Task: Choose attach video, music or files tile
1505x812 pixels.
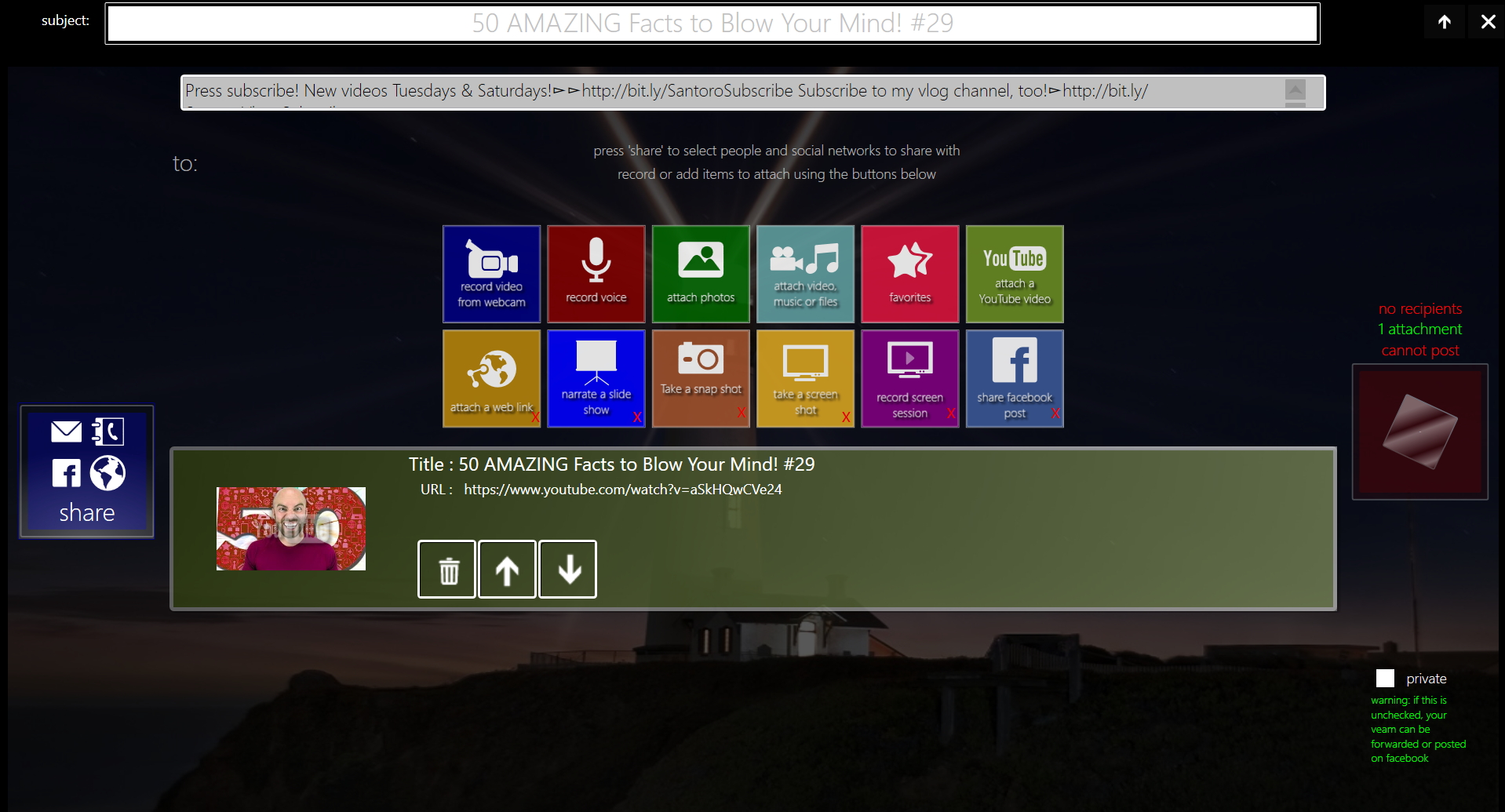Action: point(805,274)
